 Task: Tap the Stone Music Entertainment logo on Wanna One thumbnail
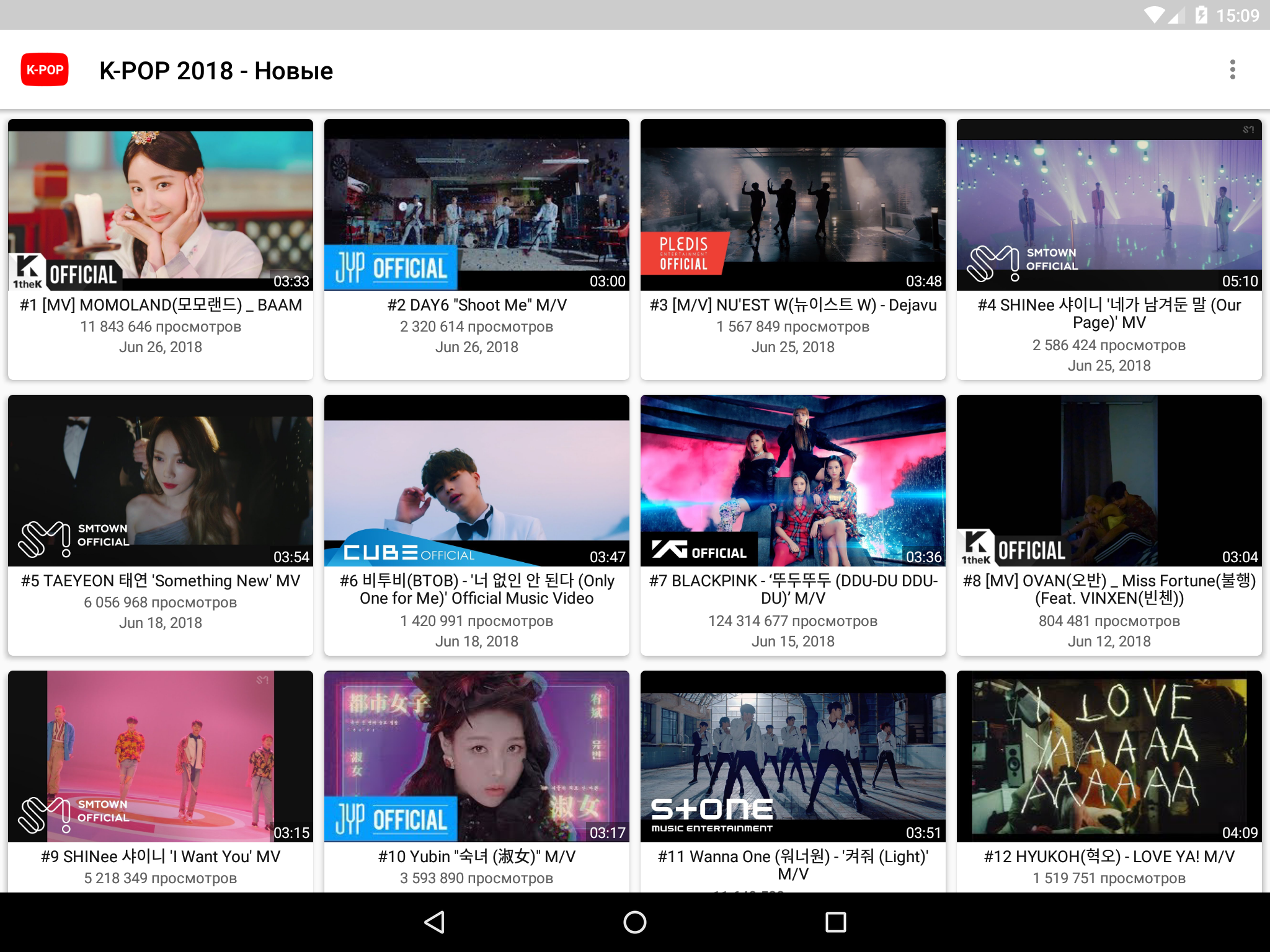[712, 815]
